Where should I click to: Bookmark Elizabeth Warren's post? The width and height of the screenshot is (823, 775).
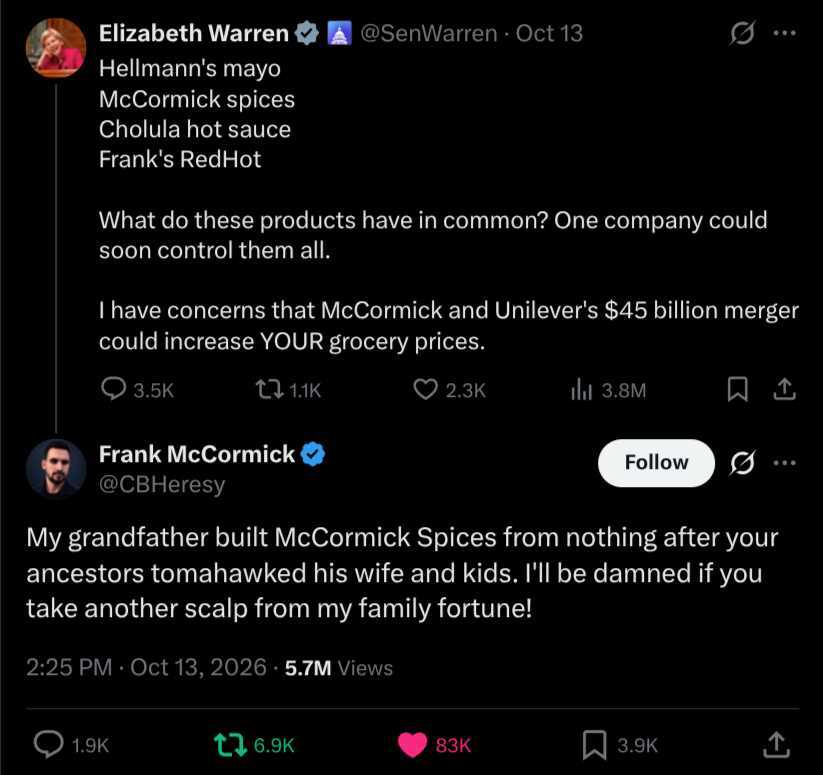(x=737, y=389)
